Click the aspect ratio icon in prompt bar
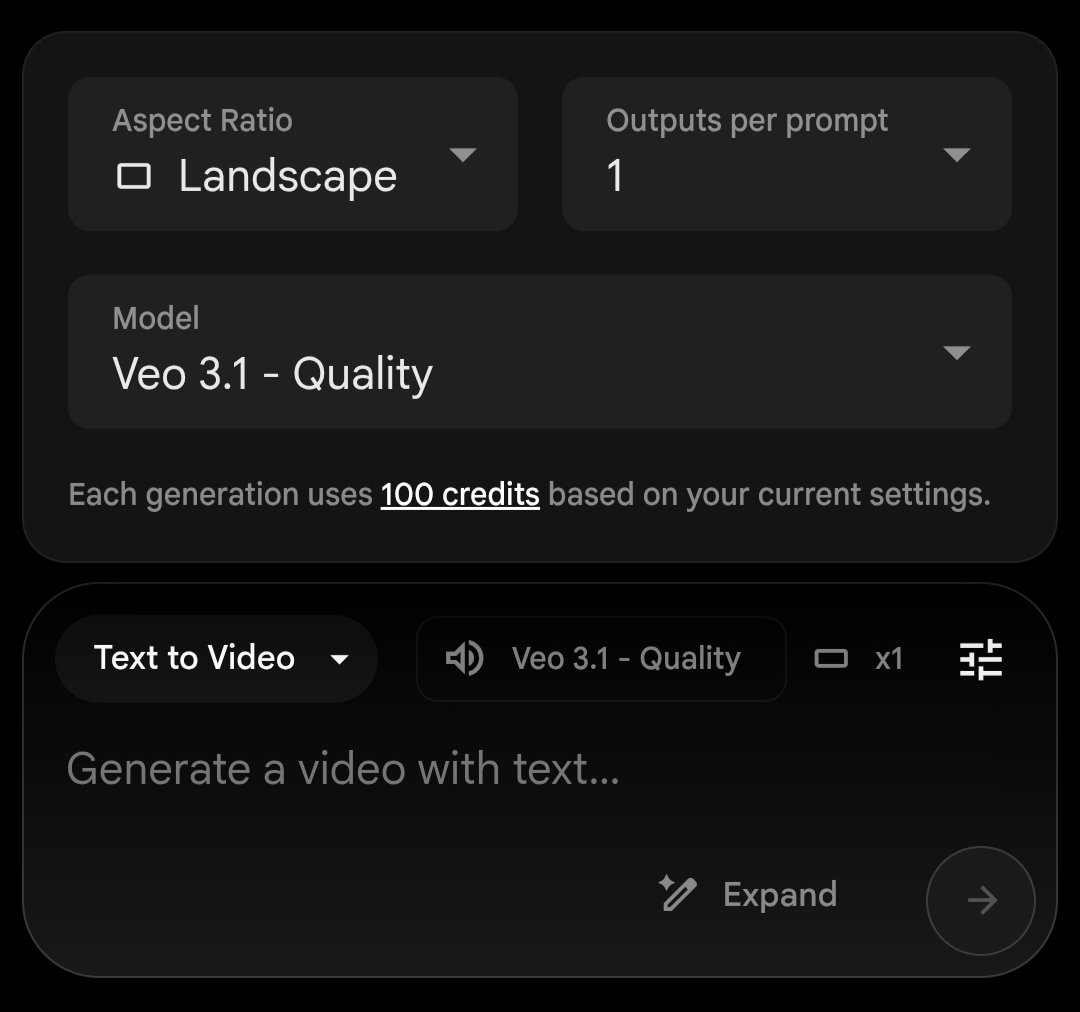This screenshot has height=1012, width=1080. click(831, 659)
